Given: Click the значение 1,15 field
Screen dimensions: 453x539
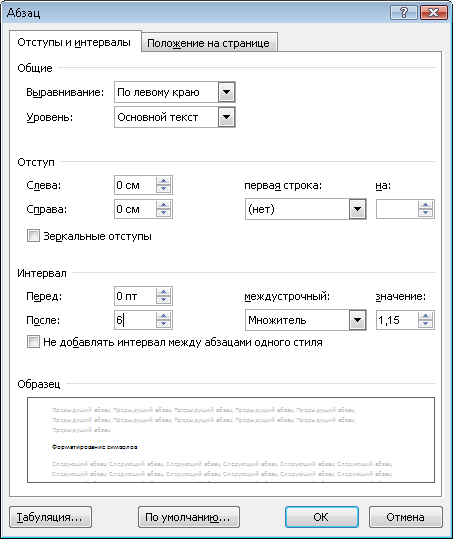Looking at the screenshot, I should (x=397, y=320).
